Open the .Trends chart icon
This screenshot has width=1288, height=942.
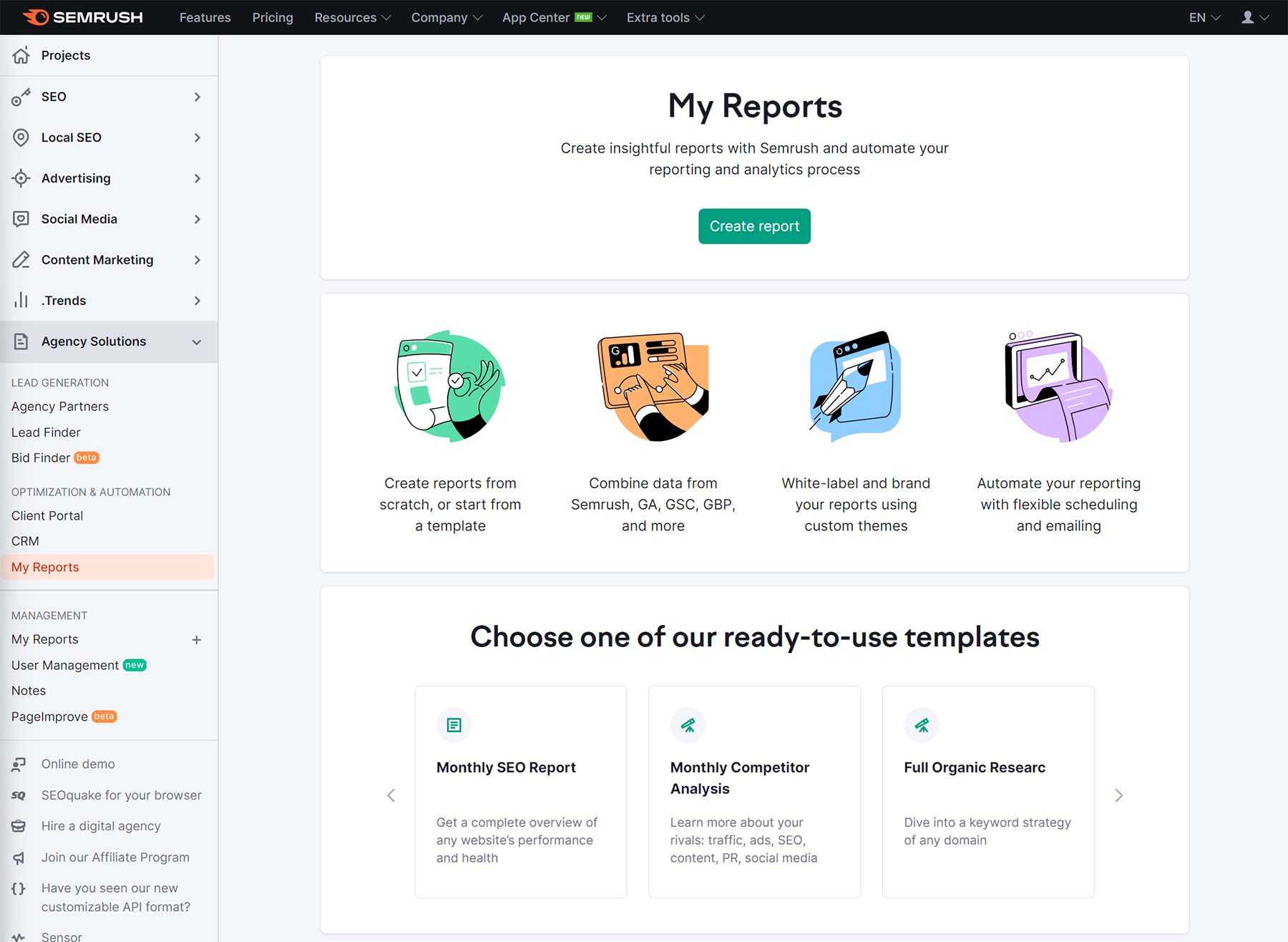click(21, 300)
